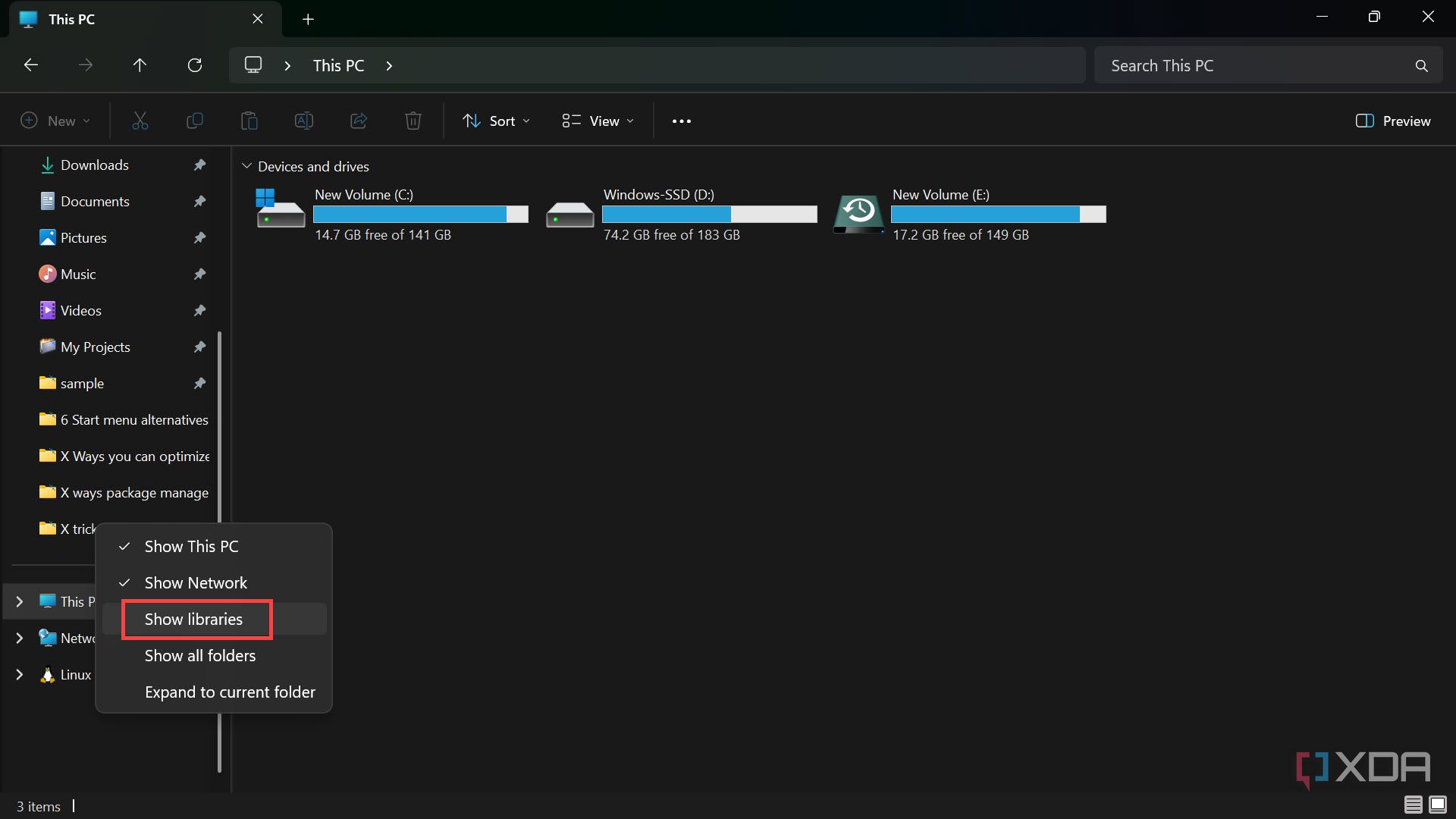Close the This PC tab
The width and height of the screenshot is (1456, 819).
[258, 19]
